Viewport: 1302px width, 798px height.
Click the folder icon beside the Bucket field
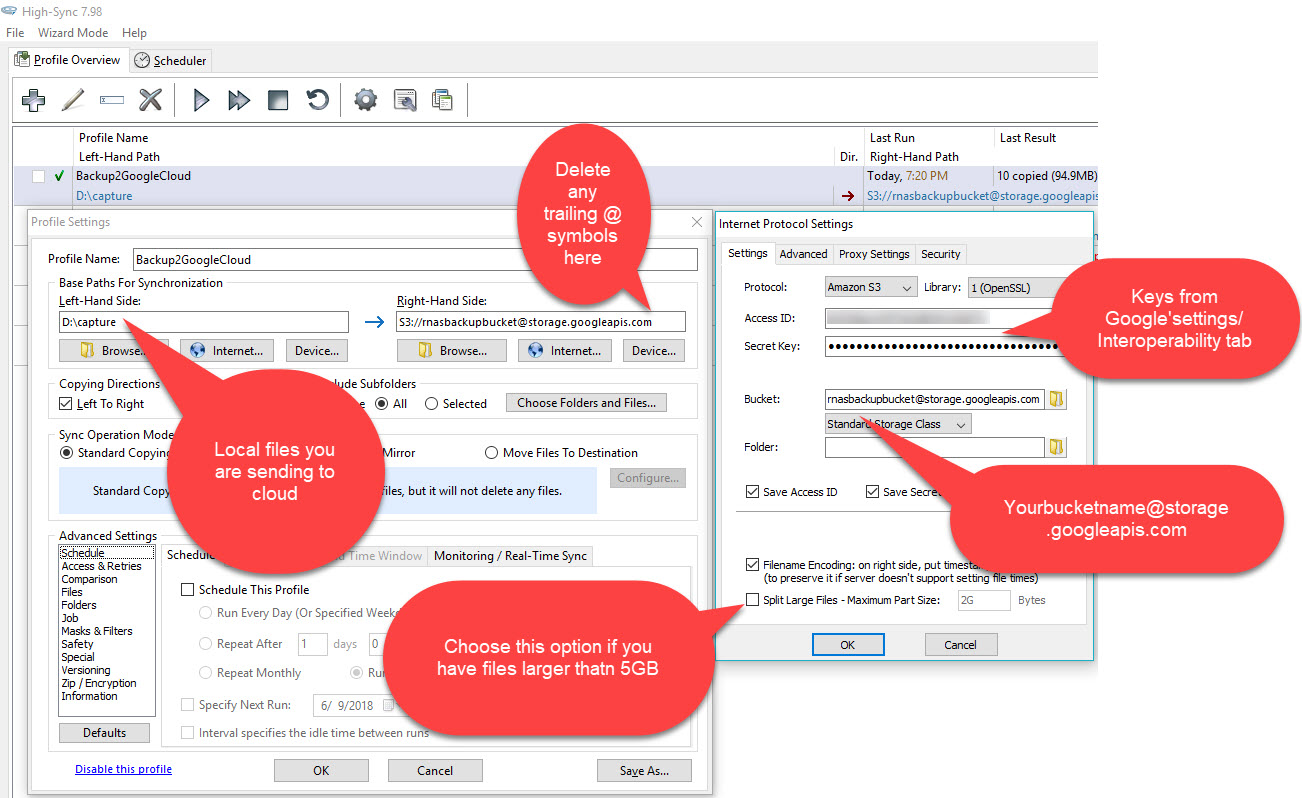click(x=1056, y=399)
